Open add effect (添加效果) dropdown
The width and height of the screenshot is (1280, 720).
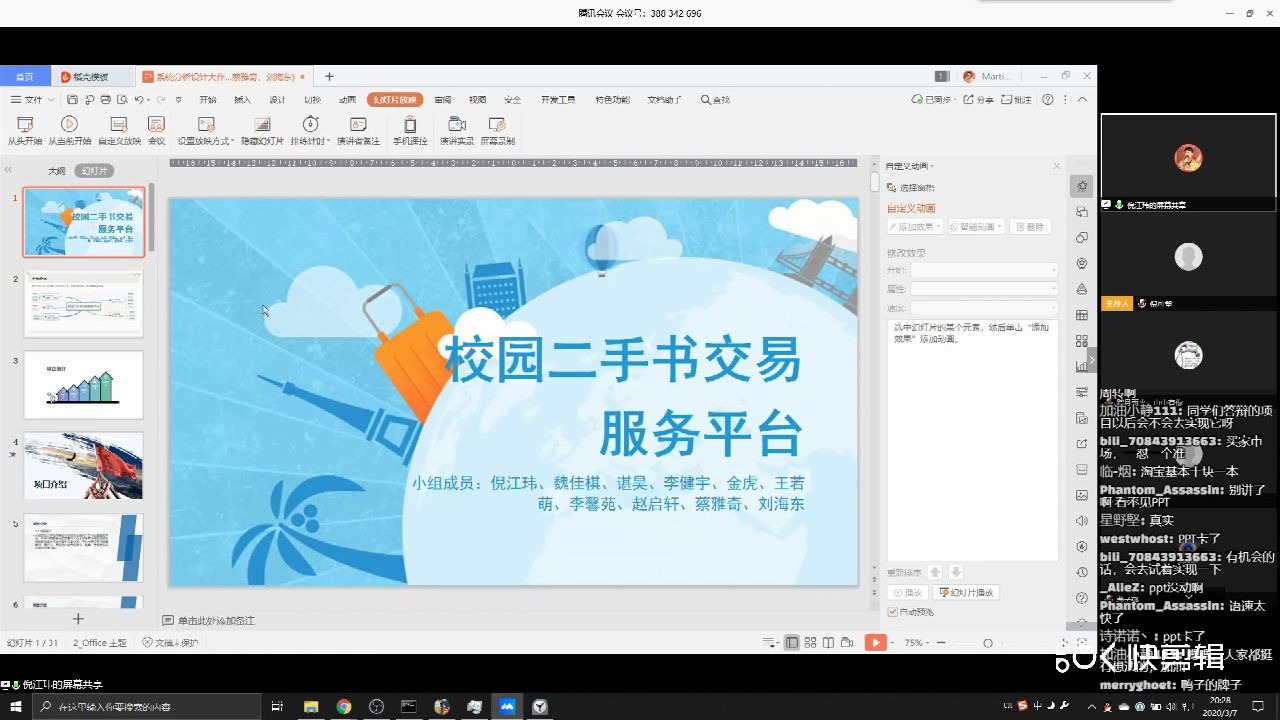point(915,227)
